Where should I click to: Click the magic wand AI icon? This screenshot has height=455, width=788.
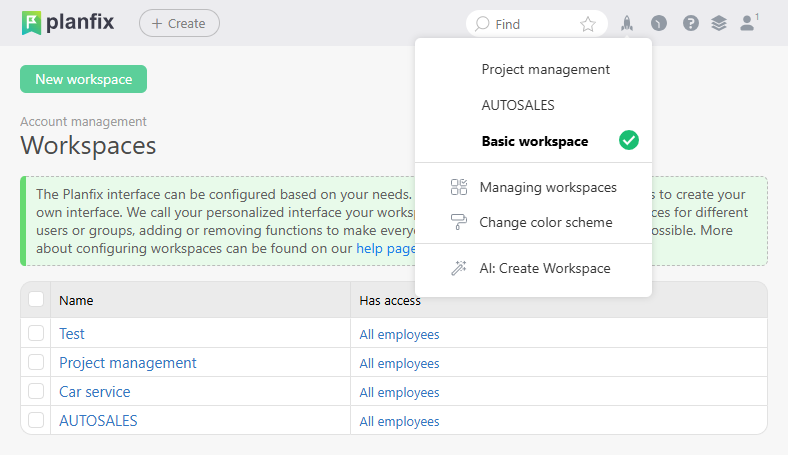coord(459,268)
